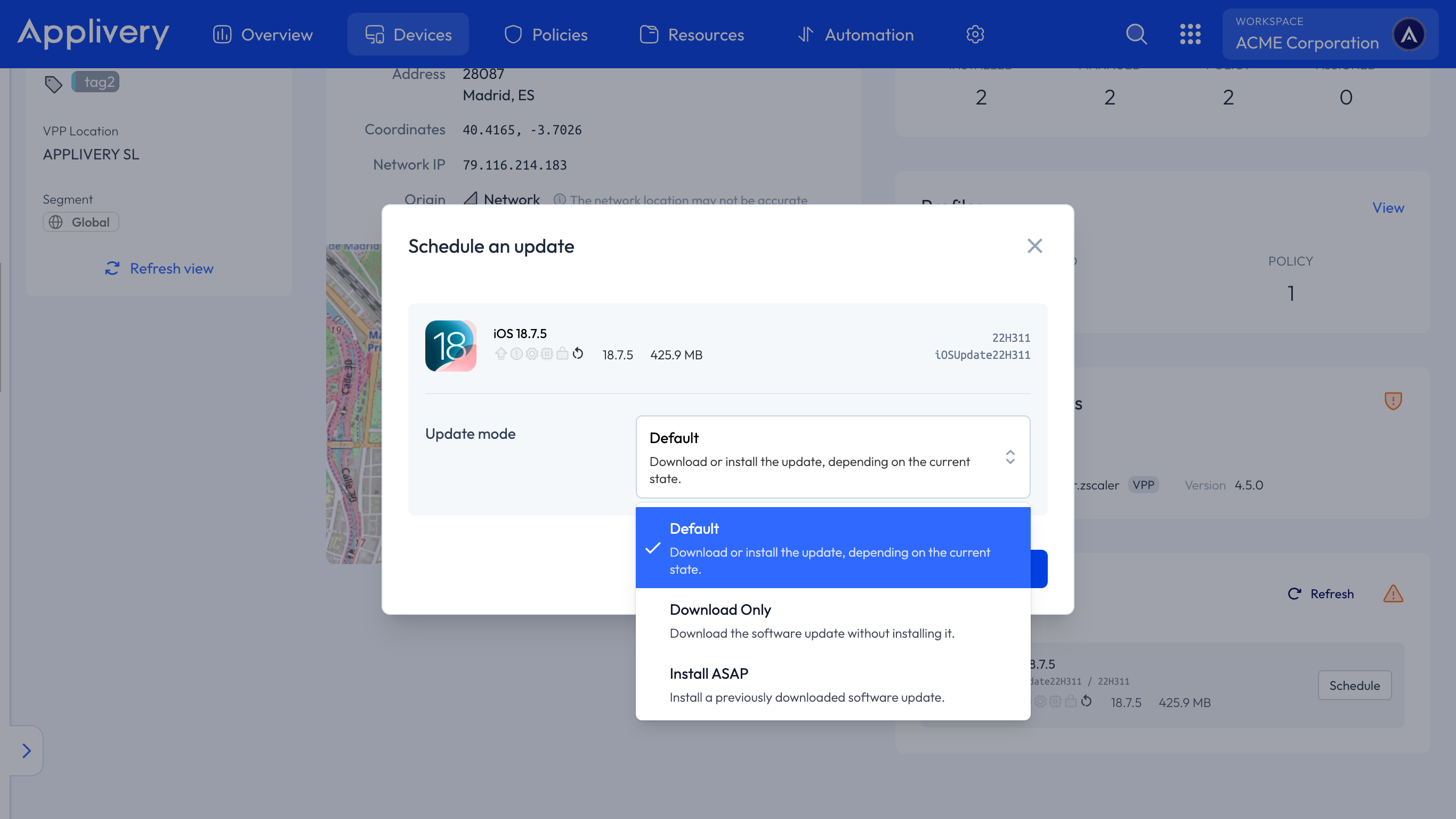Click the orange warning triangle icon
Image resolution: width=1456 pixels, height=819 pixels.
tap(1393, 593)
